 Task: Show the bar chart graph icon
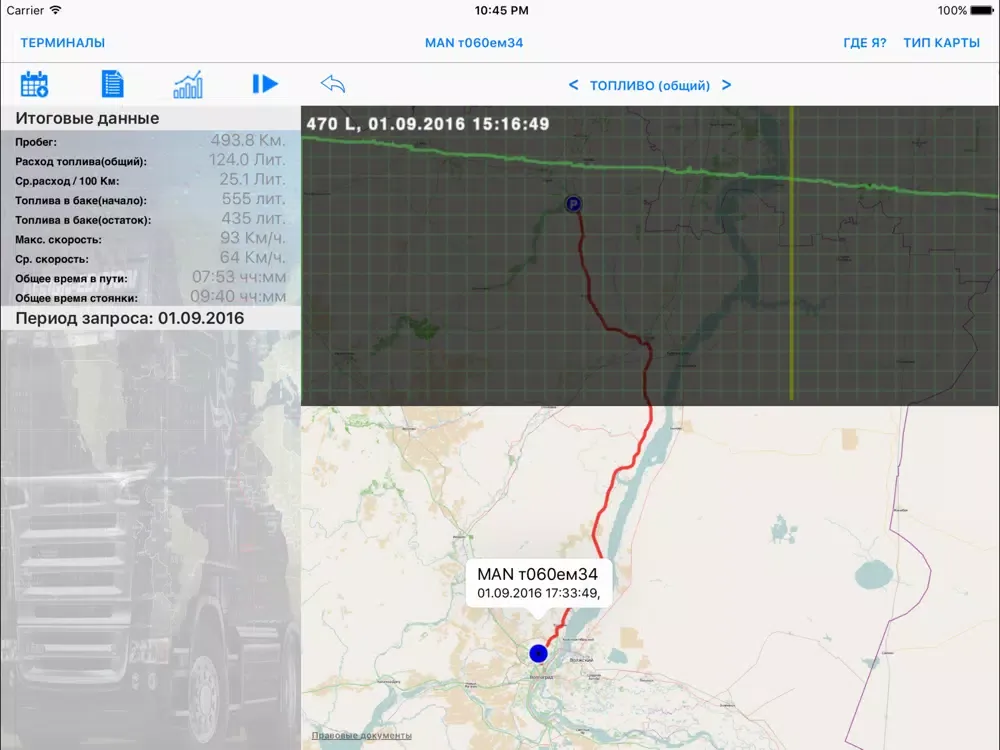[188, 85]
